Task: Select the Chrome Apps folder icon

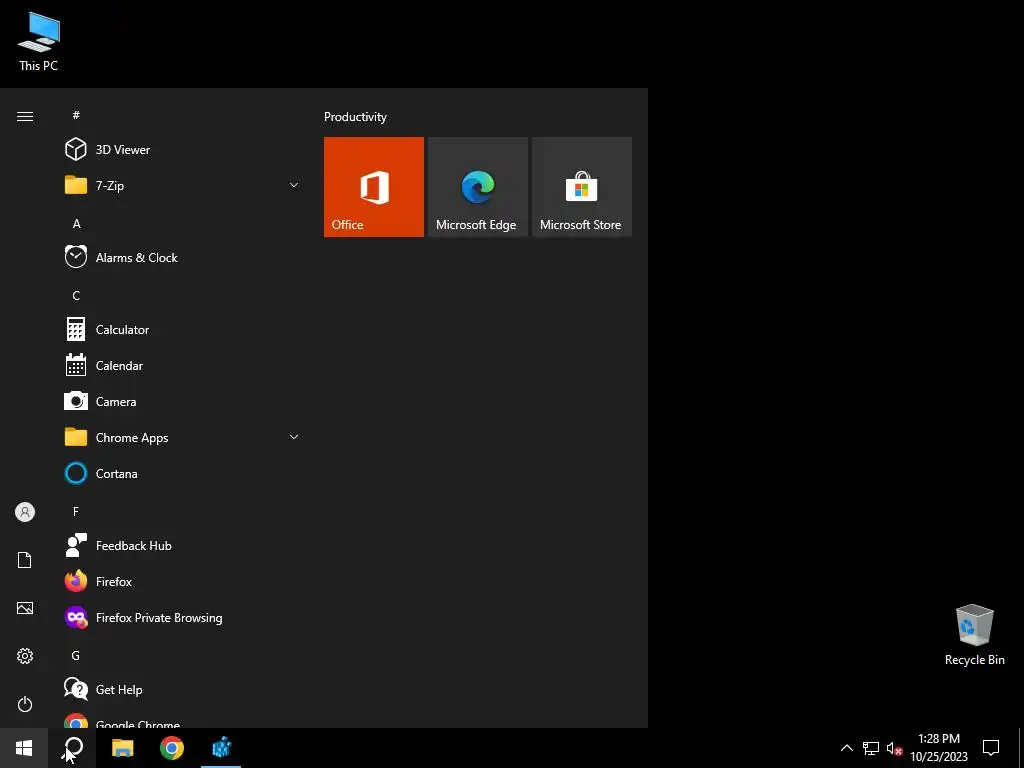Action: click(76, 438)
